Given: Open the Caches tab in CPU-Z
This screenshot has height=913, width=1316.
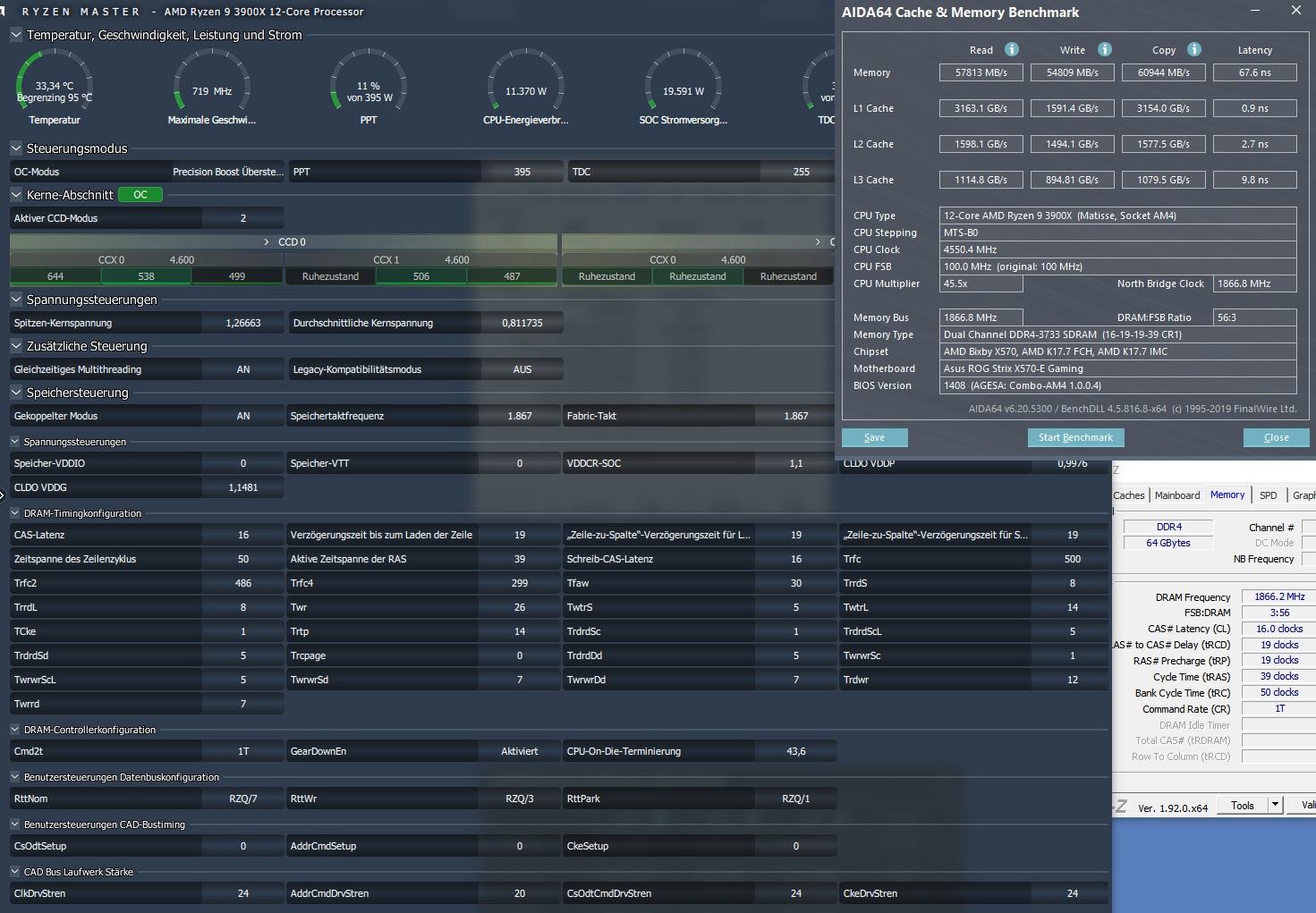Looking at the screenshot, I should point(1128,495).
